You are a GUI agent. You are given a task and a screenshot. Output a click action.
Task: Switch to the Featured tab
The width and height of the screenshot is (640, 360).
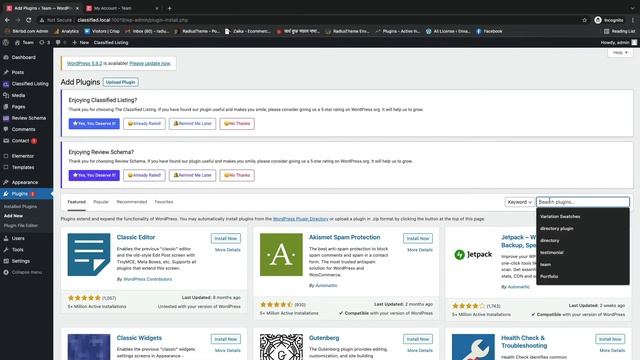(77, 202)
